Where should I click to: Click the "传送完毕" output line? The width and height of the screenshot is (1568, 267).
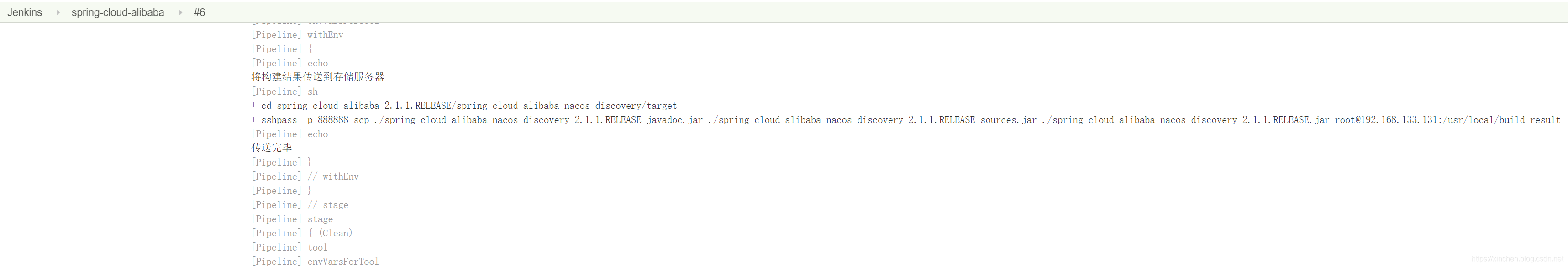pos(272,148)
